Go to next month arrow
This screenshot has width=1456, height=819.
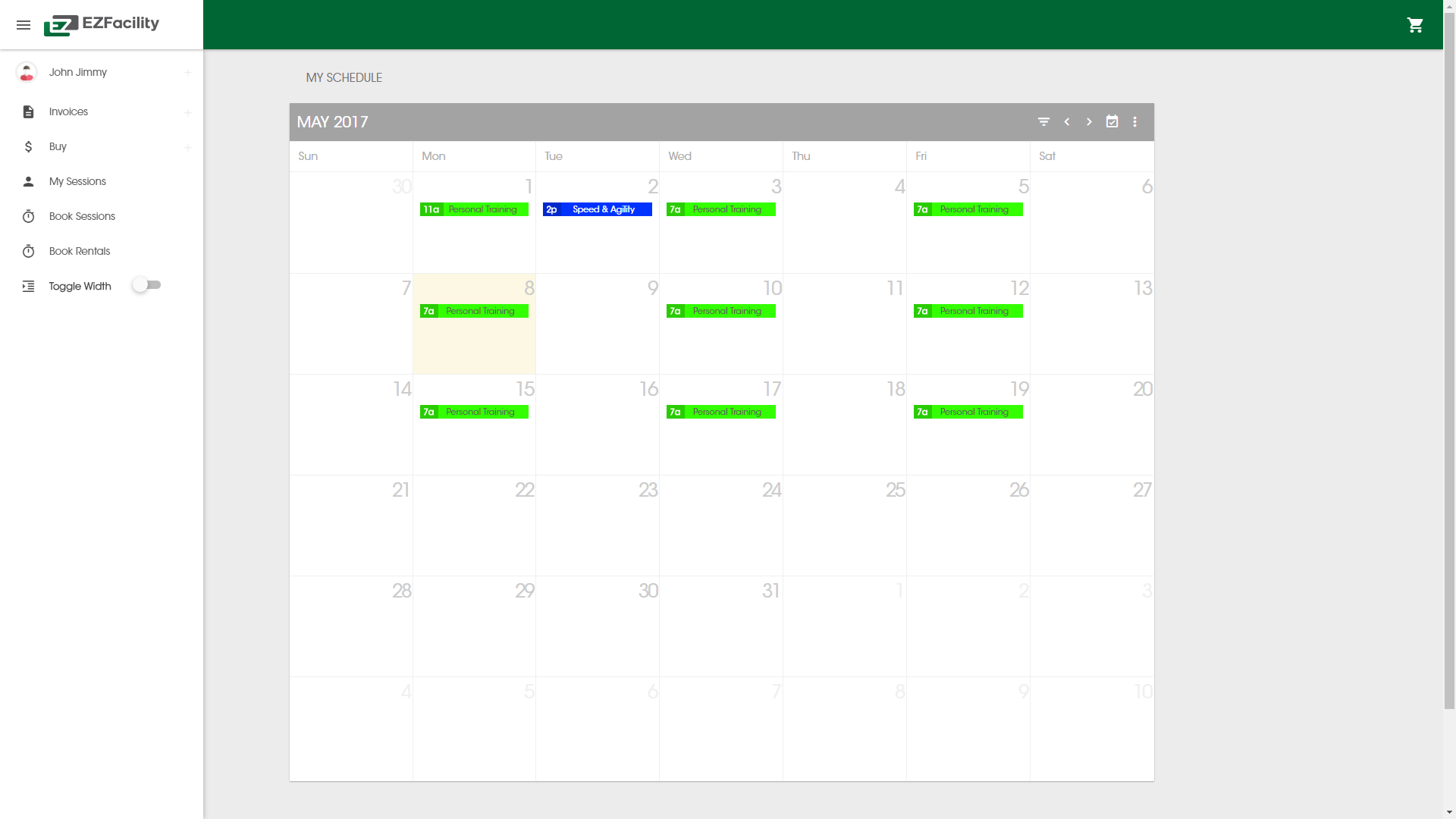(1089, 122)
